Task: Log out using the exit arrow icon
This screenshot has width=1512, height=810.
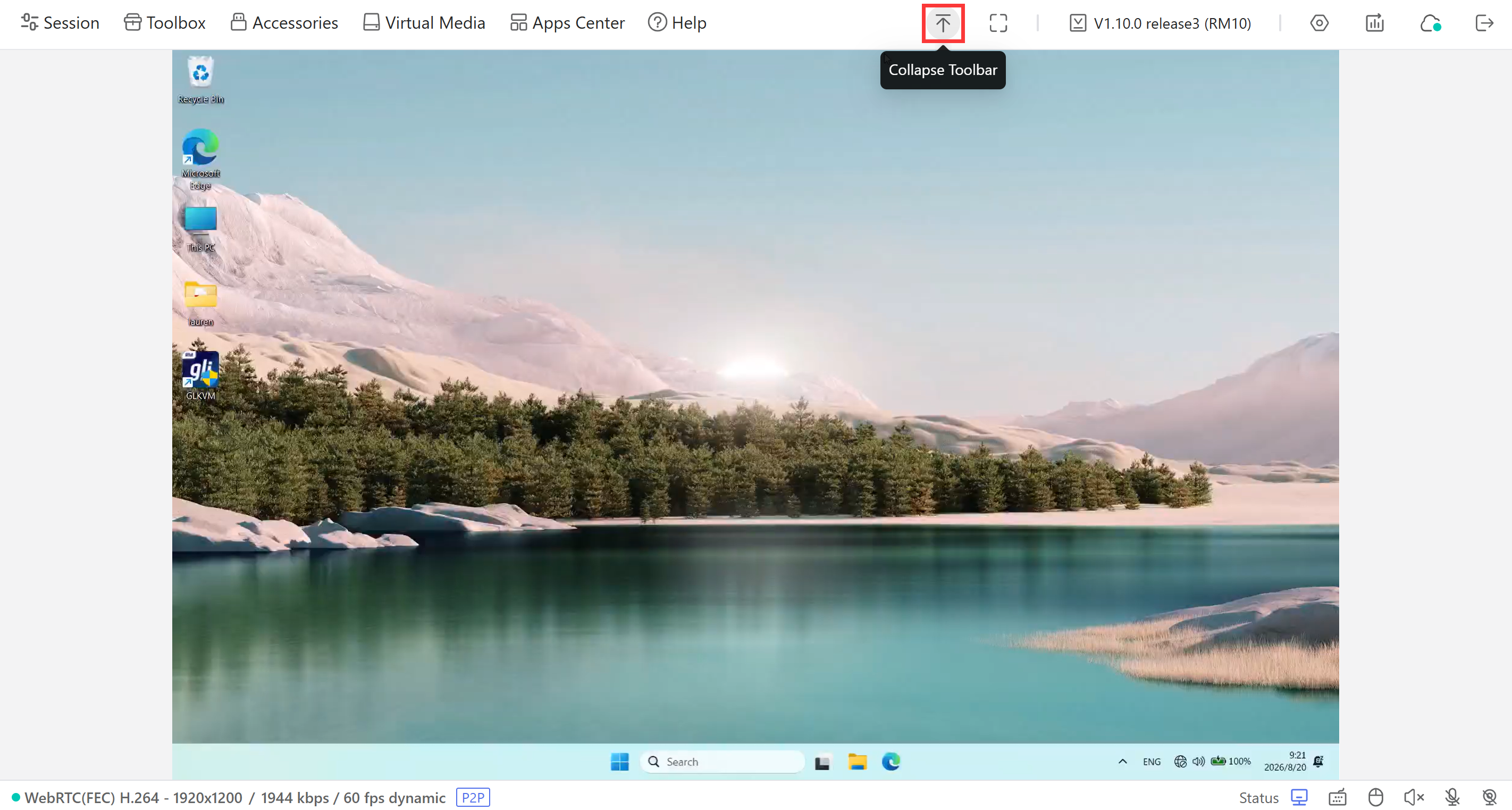Action: pyautogui.click(x=1484, y=23)
